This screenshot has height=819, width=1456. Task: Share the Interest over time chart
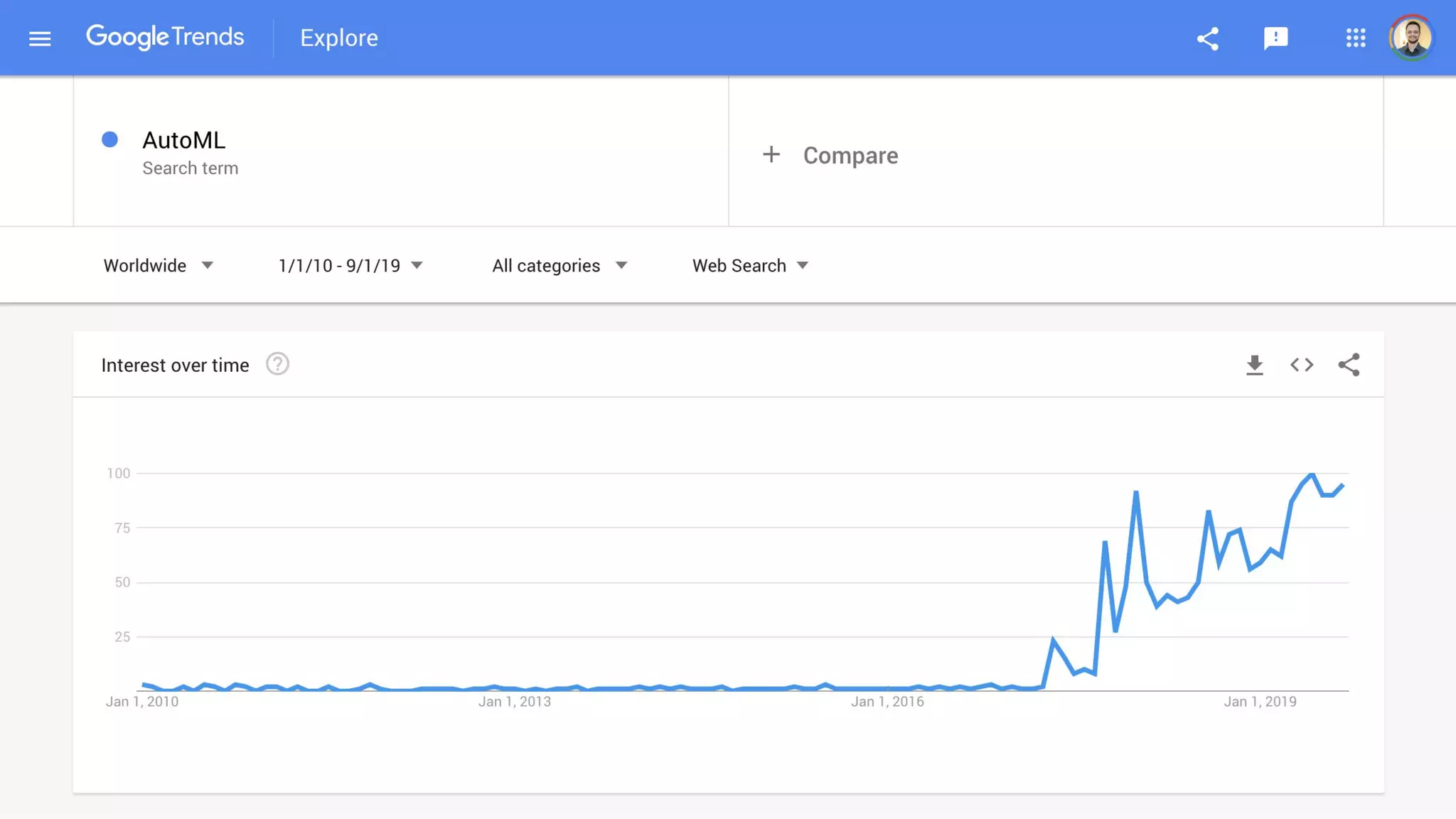(1349, 365)
